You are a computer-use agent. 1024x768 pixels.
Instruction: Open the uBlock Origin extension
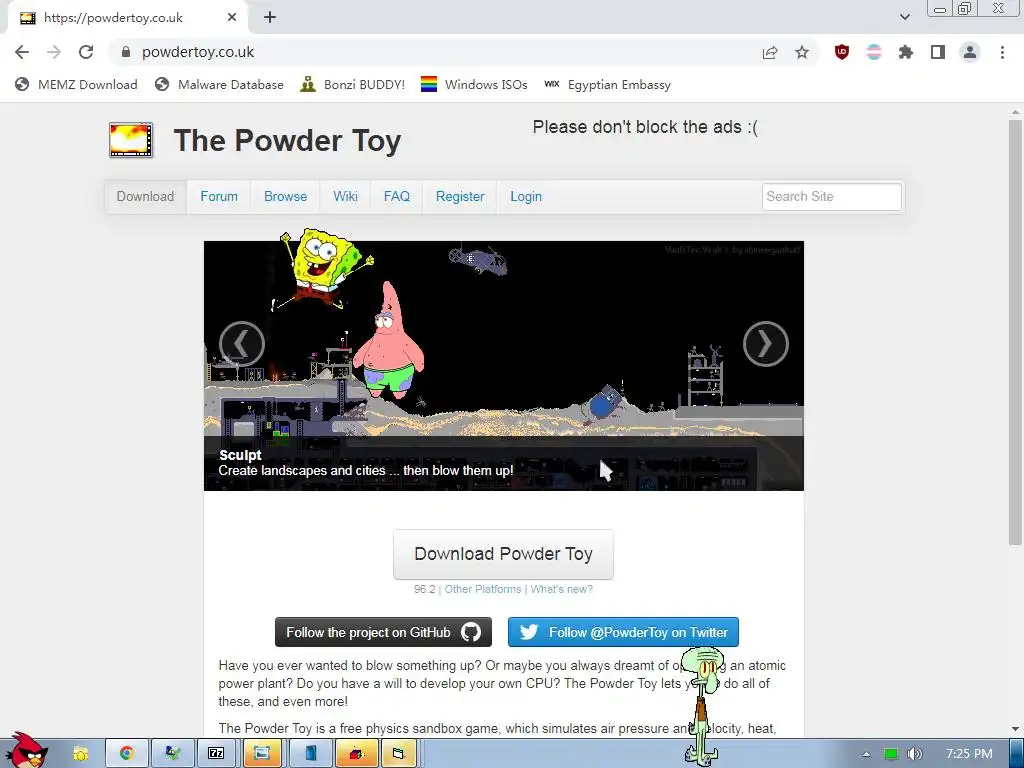point(842,52)
